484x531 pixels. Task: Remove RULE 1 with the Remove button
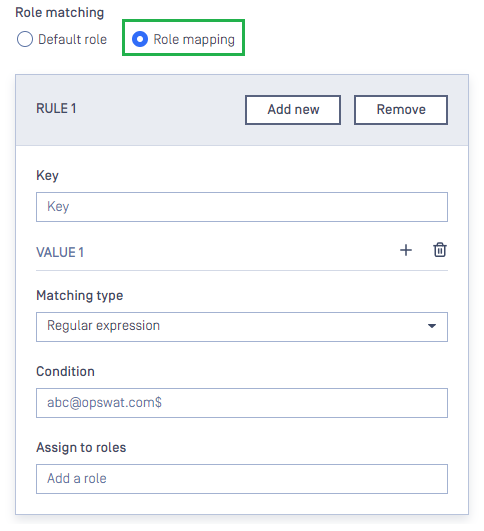point(401,110)
